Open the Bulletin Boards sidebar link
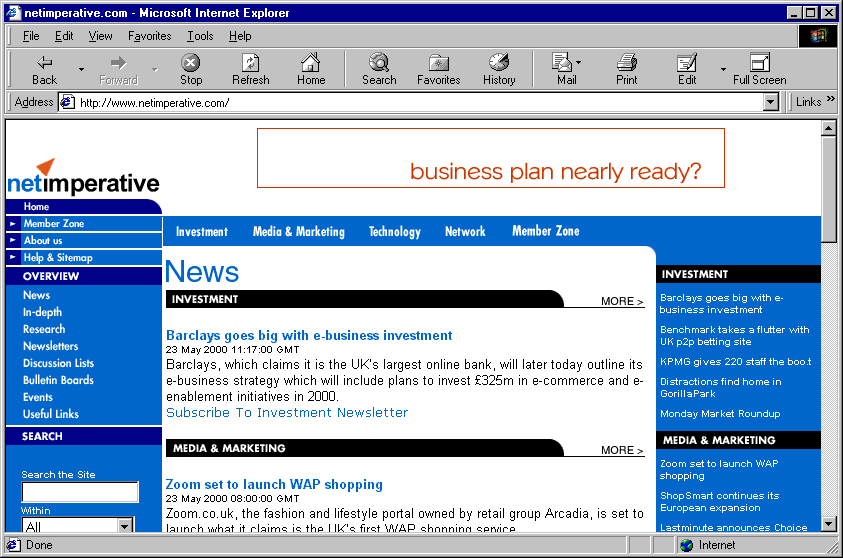 tap(58, 380)
